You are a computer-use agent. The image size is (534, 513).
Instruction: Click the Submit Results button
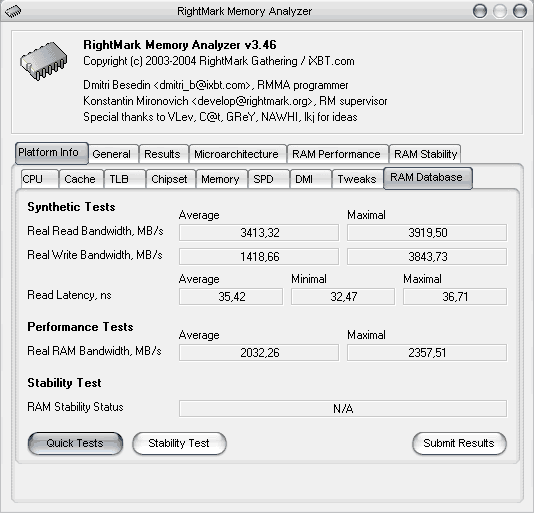coord(459,443)
